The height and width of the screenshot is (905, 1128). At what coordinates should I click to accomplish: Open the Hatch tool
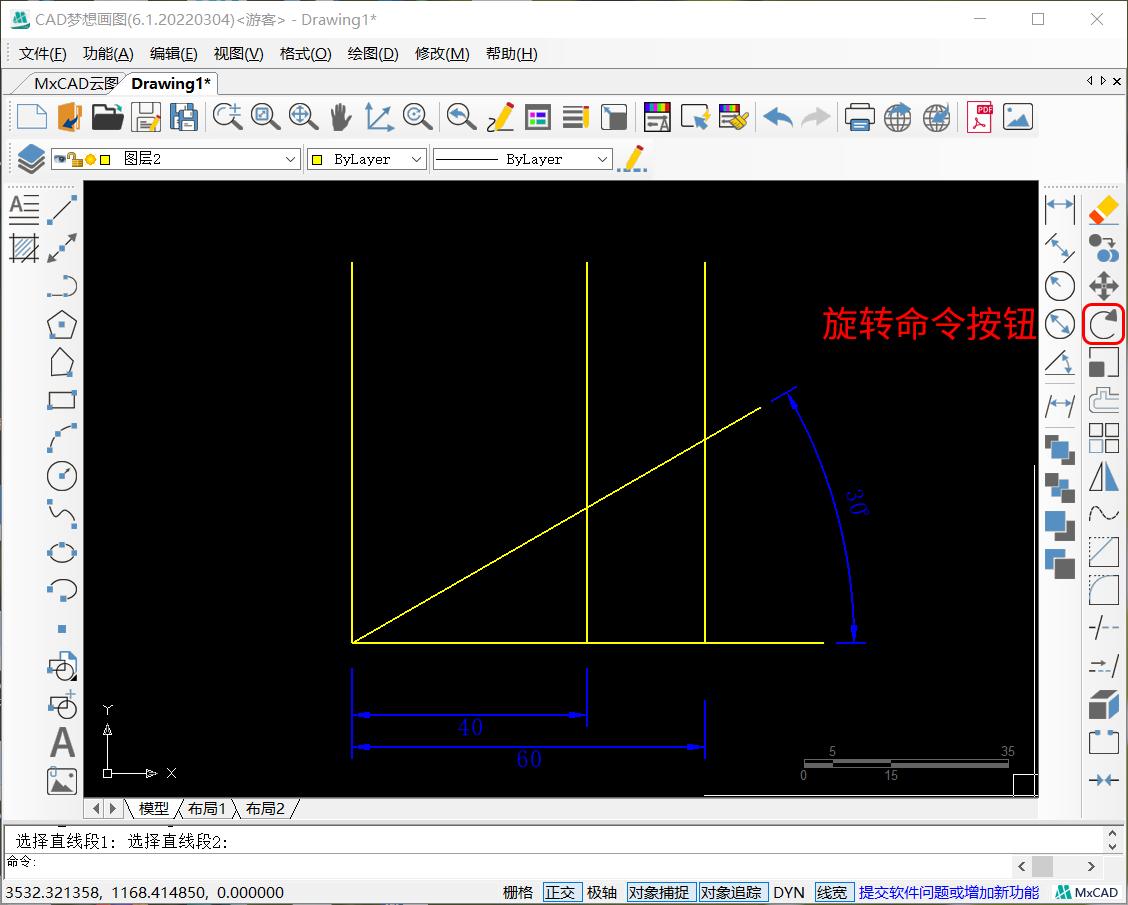(x=24, y=247)
